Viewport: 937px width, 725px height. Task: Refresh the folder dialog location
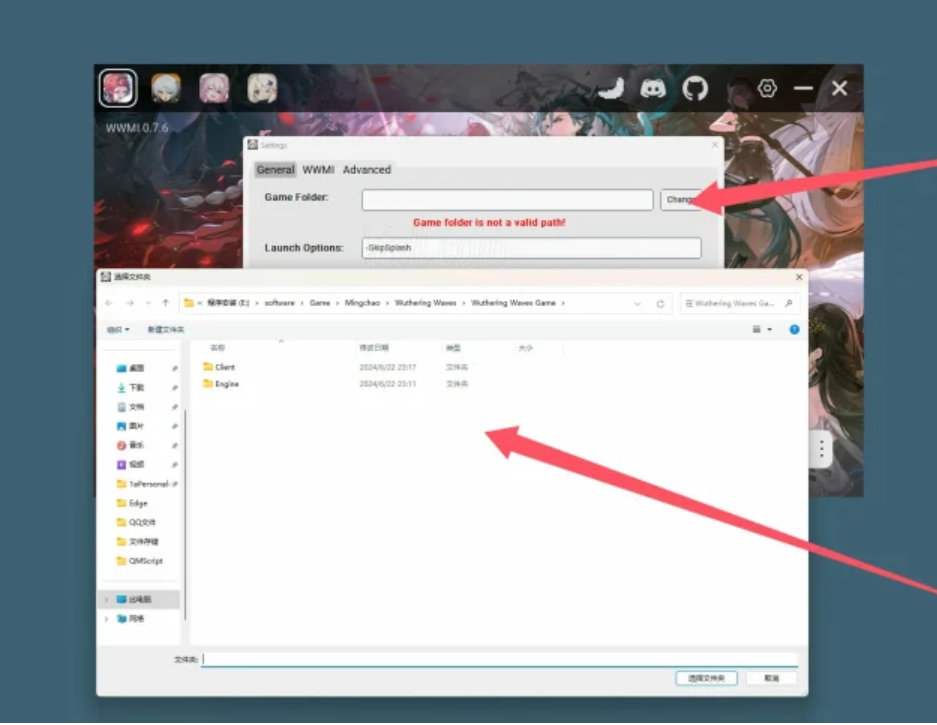[x=660, y=303]
